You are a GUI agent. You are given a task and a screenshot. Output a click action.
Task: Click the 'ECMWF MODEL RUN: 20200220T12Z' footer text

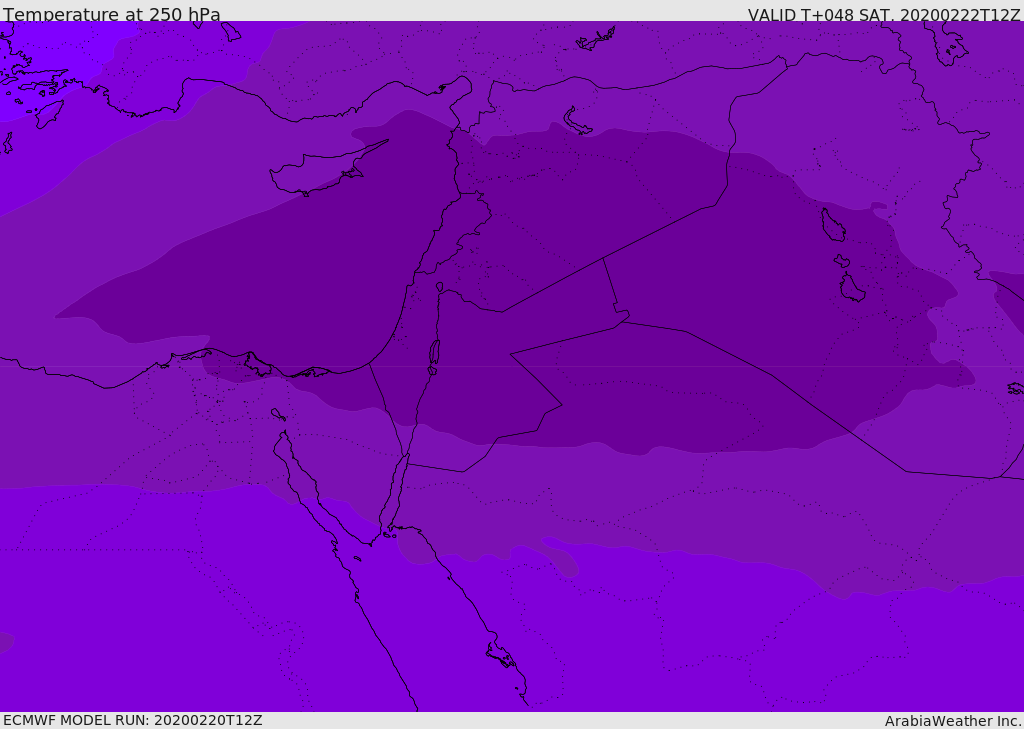coord(133,720)
